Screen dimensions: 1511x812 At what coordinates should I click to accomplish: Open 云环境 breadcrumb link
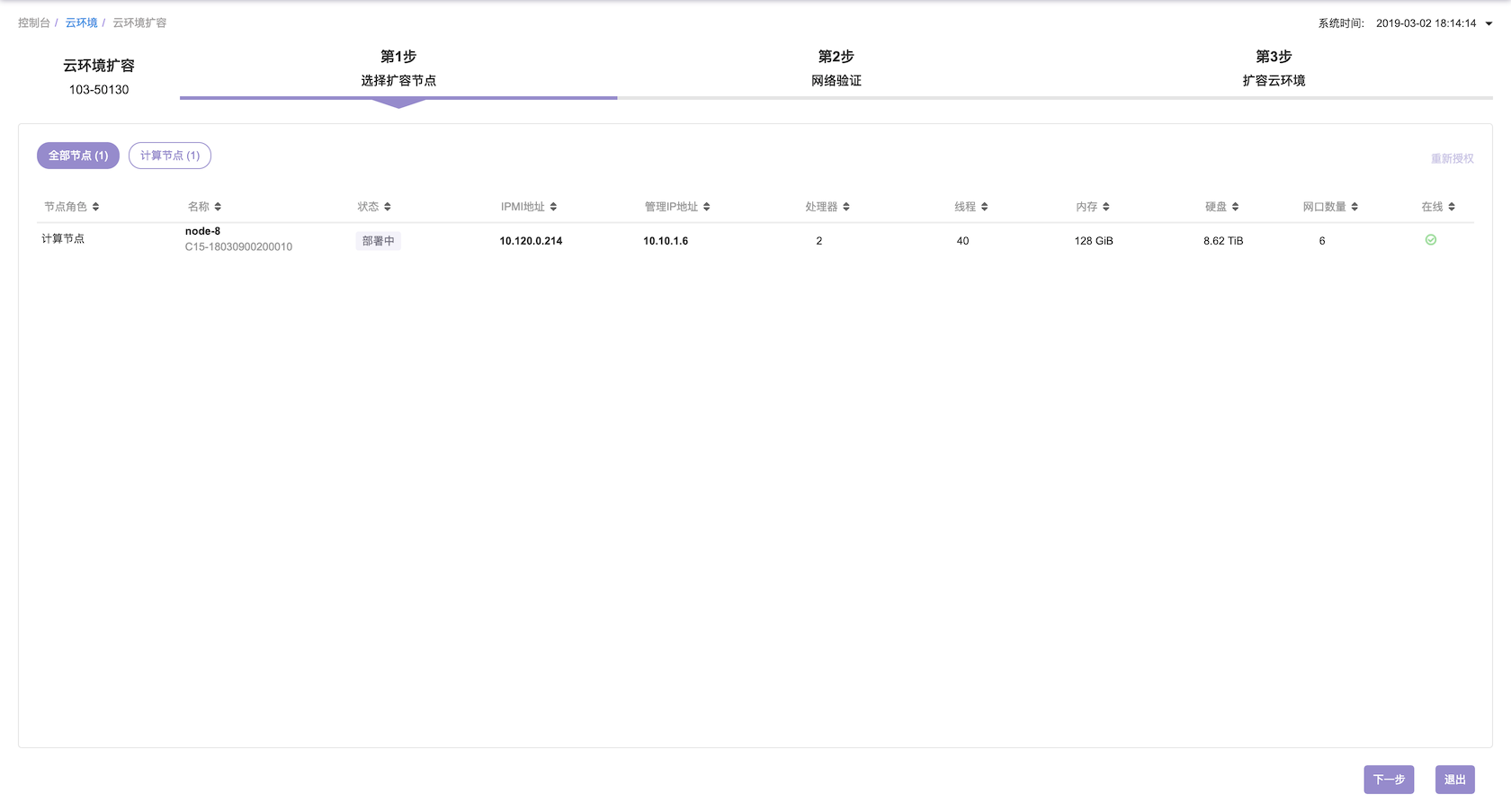[x=81, y=22]
